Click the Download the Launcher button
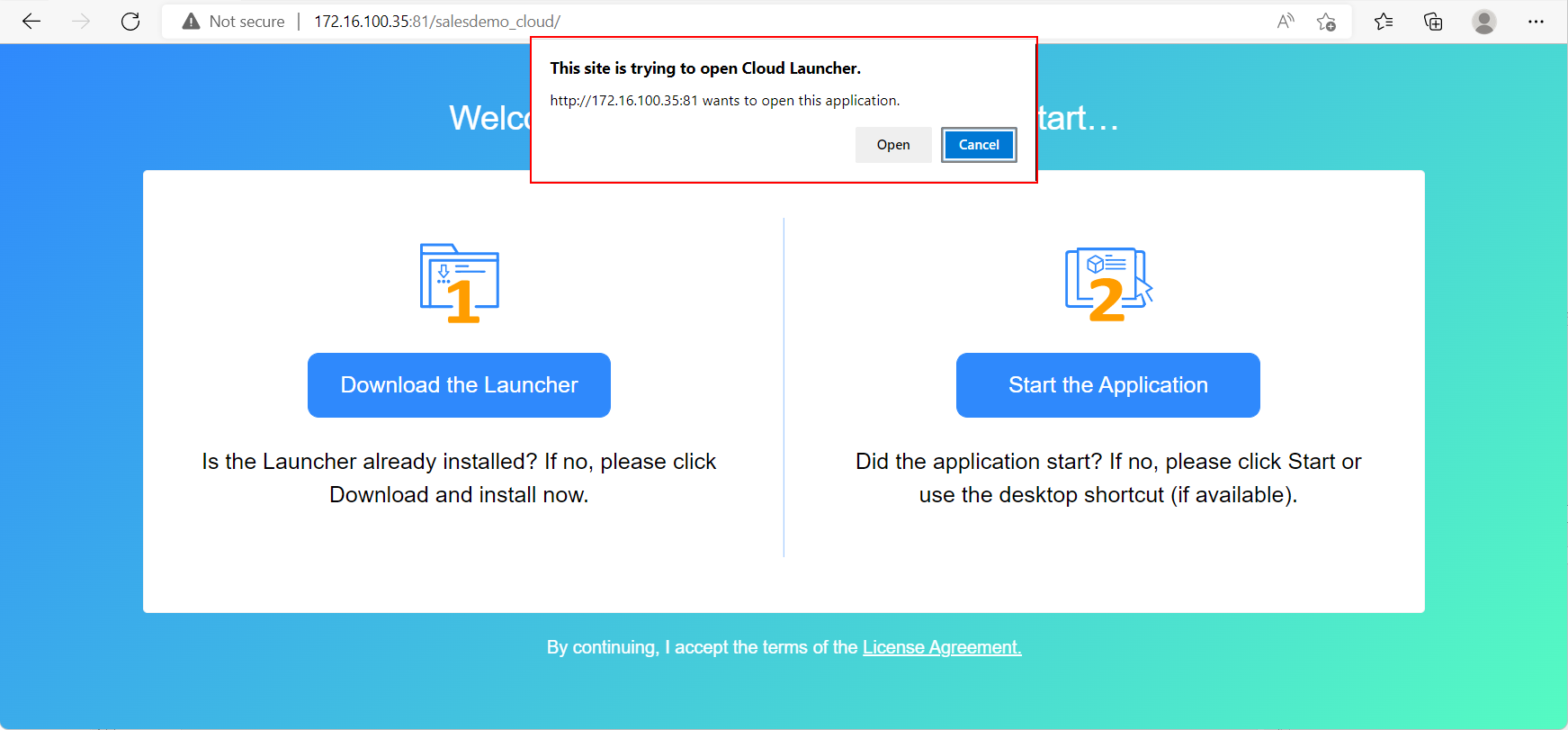1568x730 pixels. (x=459, y=385)
